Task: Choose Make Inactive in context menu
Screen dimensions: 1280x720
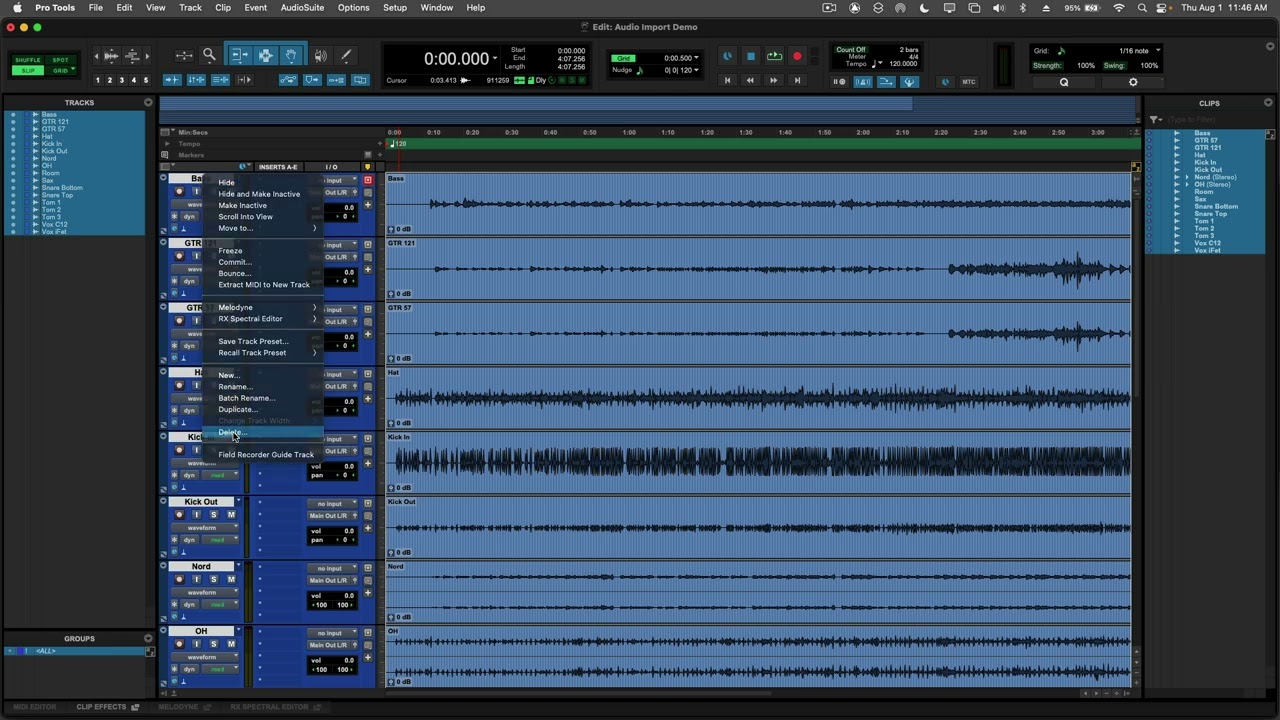Action: [x=242, y=205]
